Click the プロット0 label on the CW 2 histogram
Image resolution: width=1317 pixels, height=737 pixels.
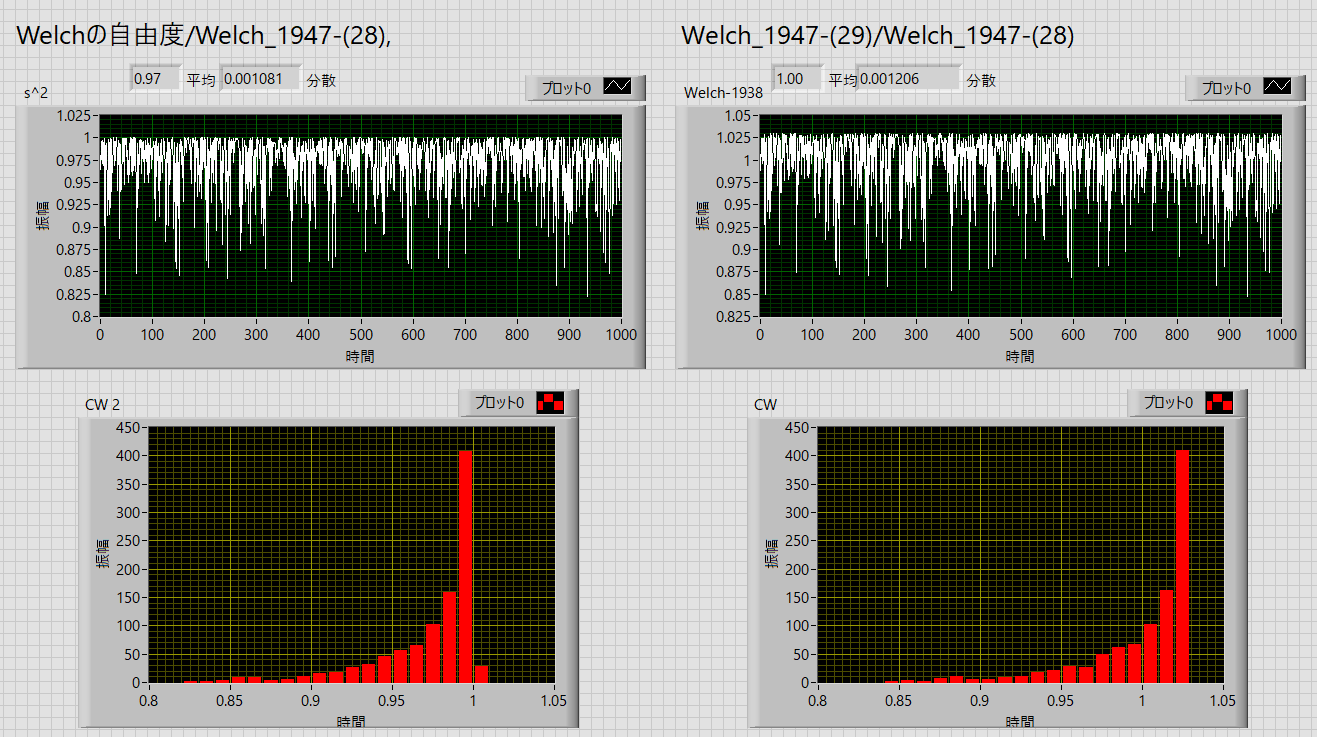(x=499, y=403)
